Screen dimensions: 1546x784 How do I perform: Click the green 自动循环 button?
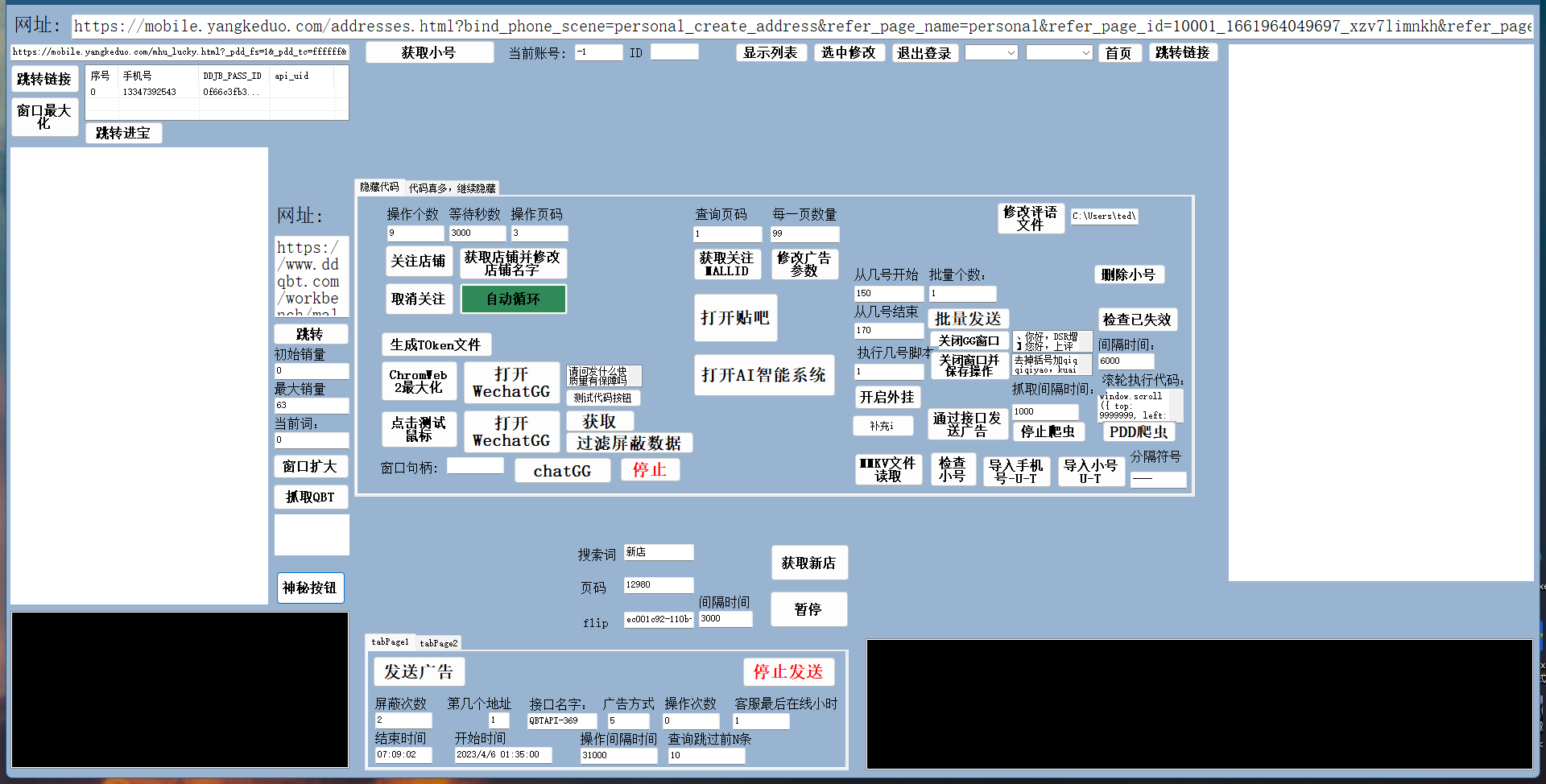point(513,299)
